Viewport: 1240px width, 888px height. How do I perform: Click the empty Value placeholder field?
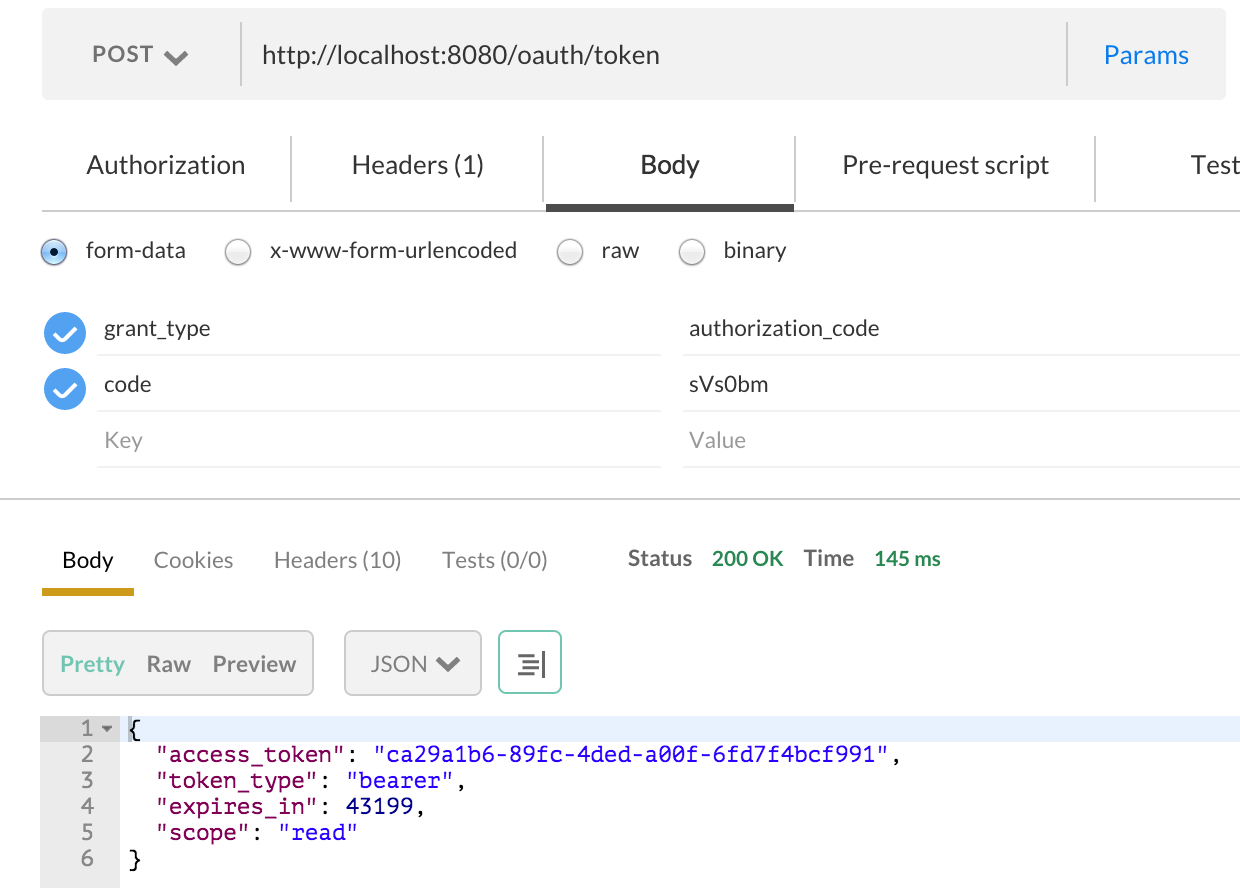[x=961, y=442]
